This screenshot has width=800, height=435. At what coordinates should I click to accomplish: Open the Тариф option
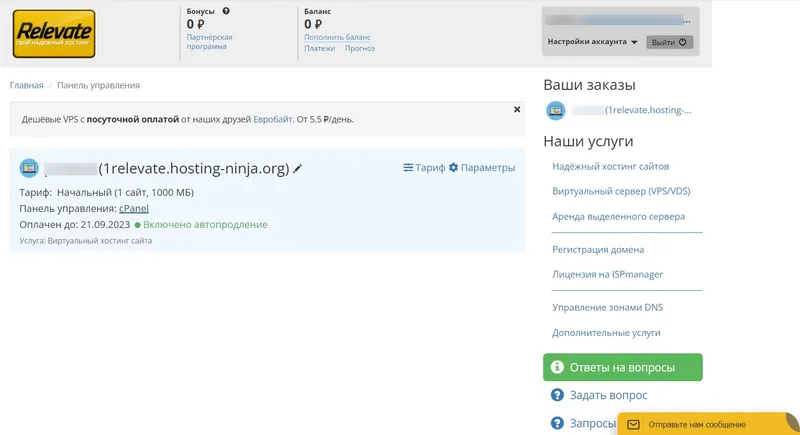coord(424,168)
